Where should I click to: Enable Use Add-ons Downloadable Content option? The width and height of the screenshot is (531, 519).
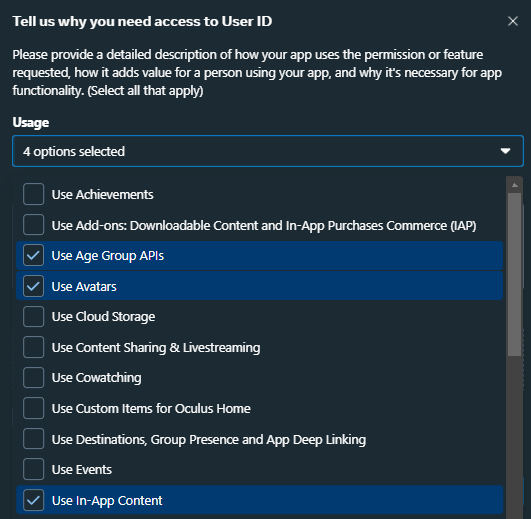pyautogui.click(x=34, y=224)
